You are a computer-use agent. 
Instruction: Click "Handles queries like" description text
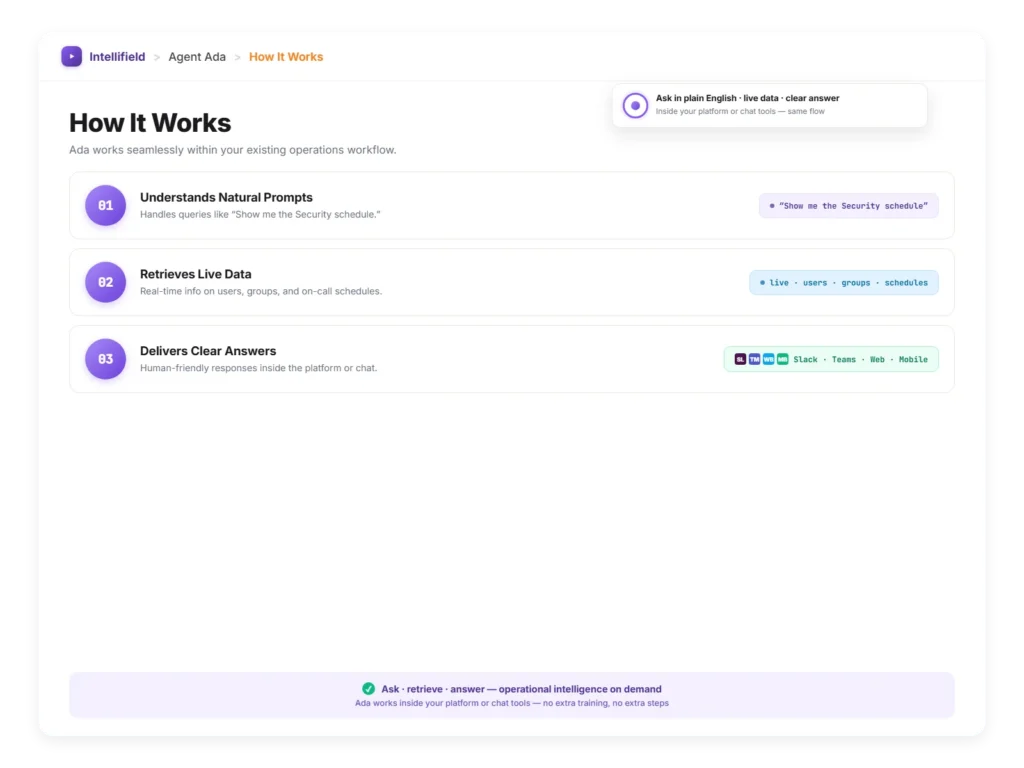(260, 214)
